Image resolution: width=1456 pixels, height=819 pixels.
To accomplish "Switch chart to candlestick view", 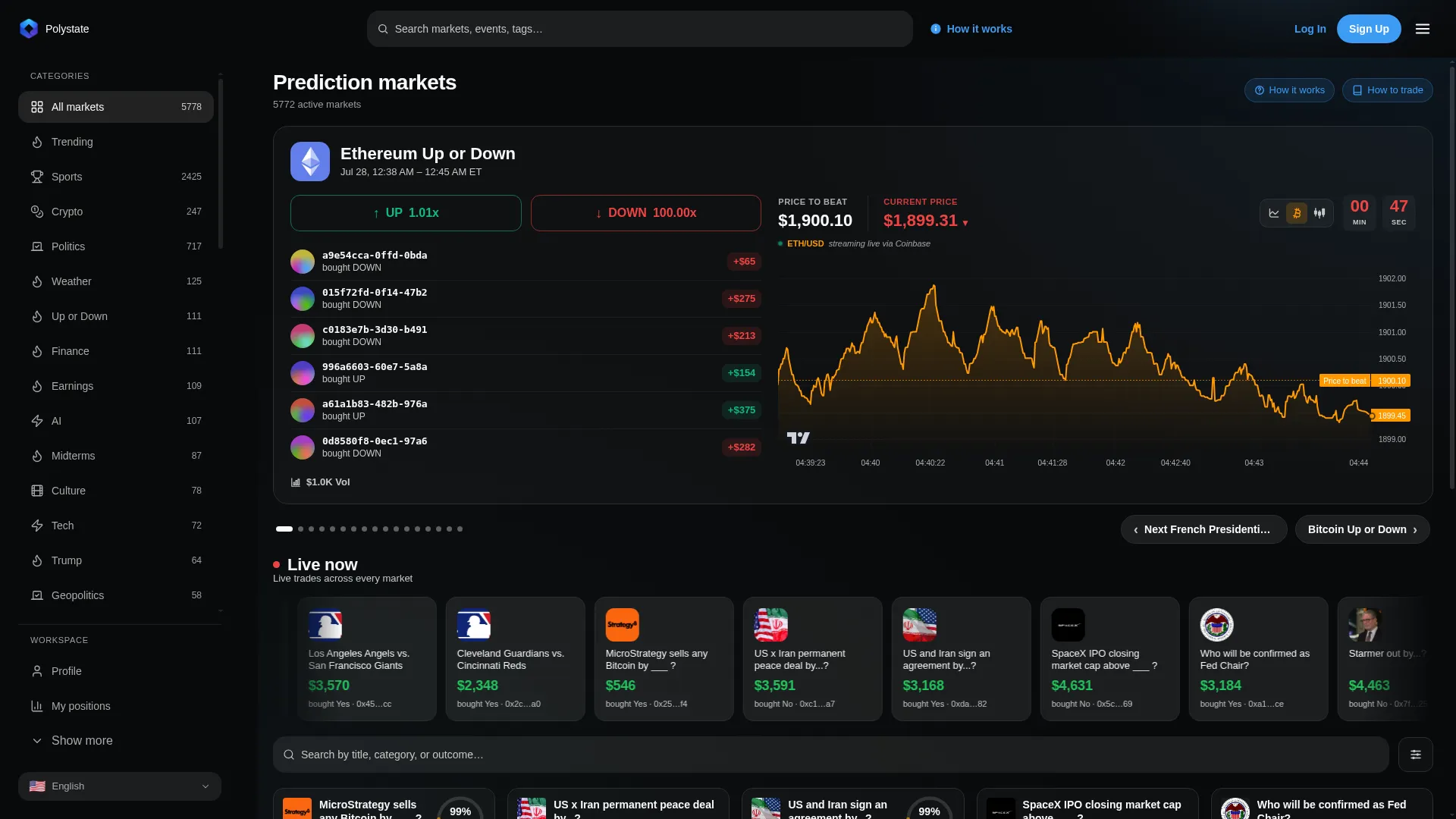I will tap(1319, 213).
